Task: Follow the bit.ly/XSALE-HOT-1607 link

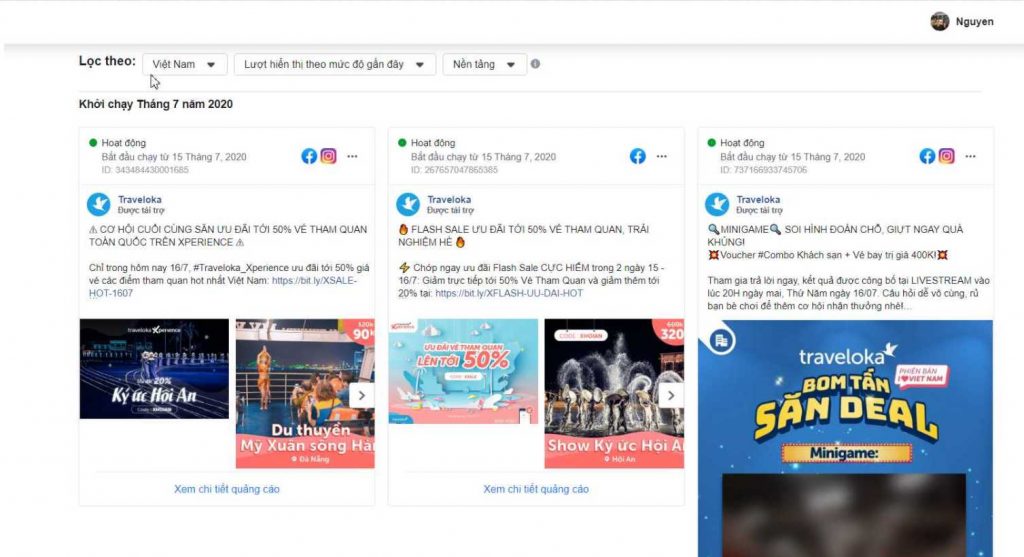Action: 314,280
